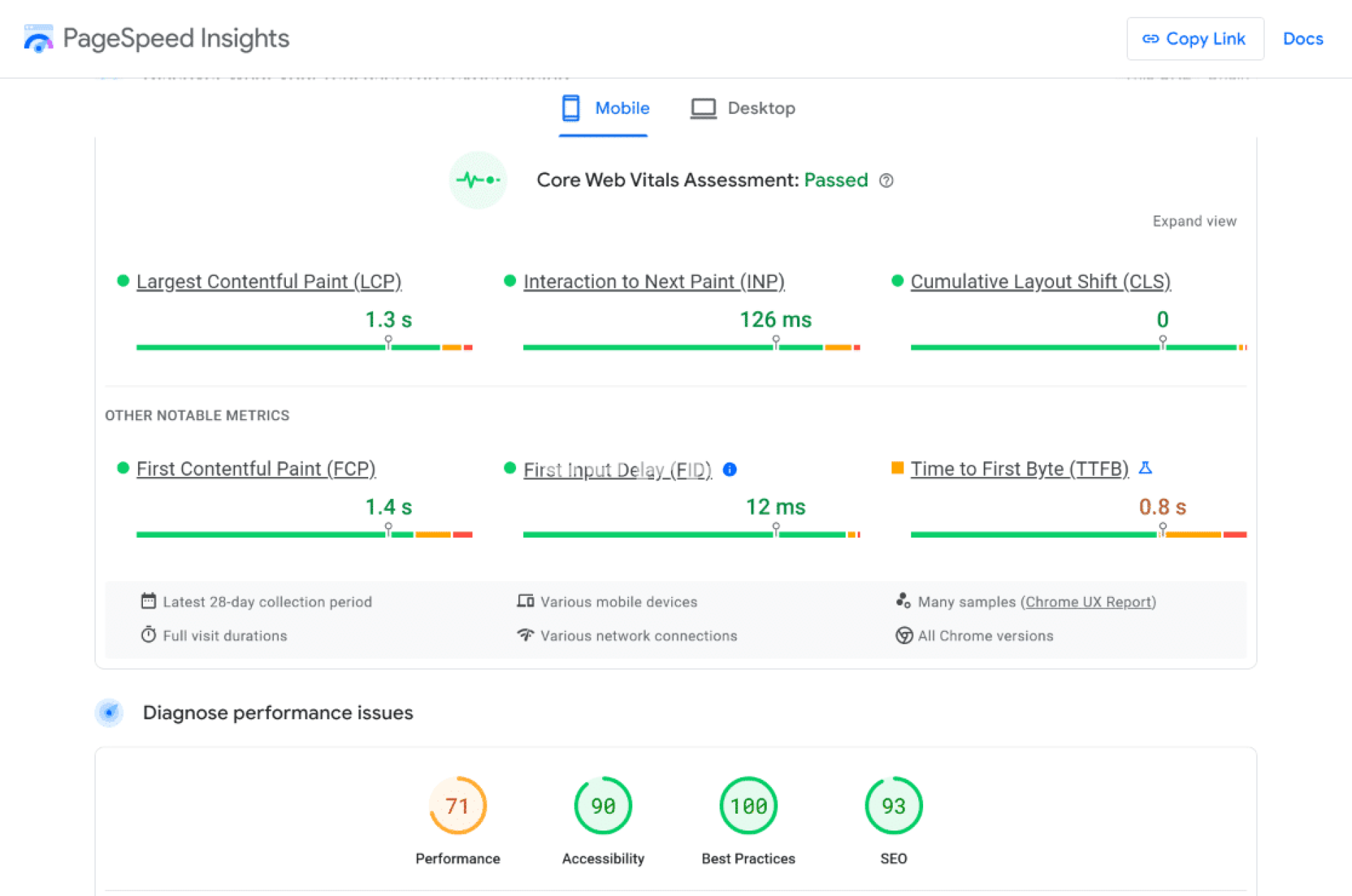Open Largest Contentful Paint (LCP) link
Viewport: 1352px width, 896px height.
pyautogui.click(x=268, y=282)
